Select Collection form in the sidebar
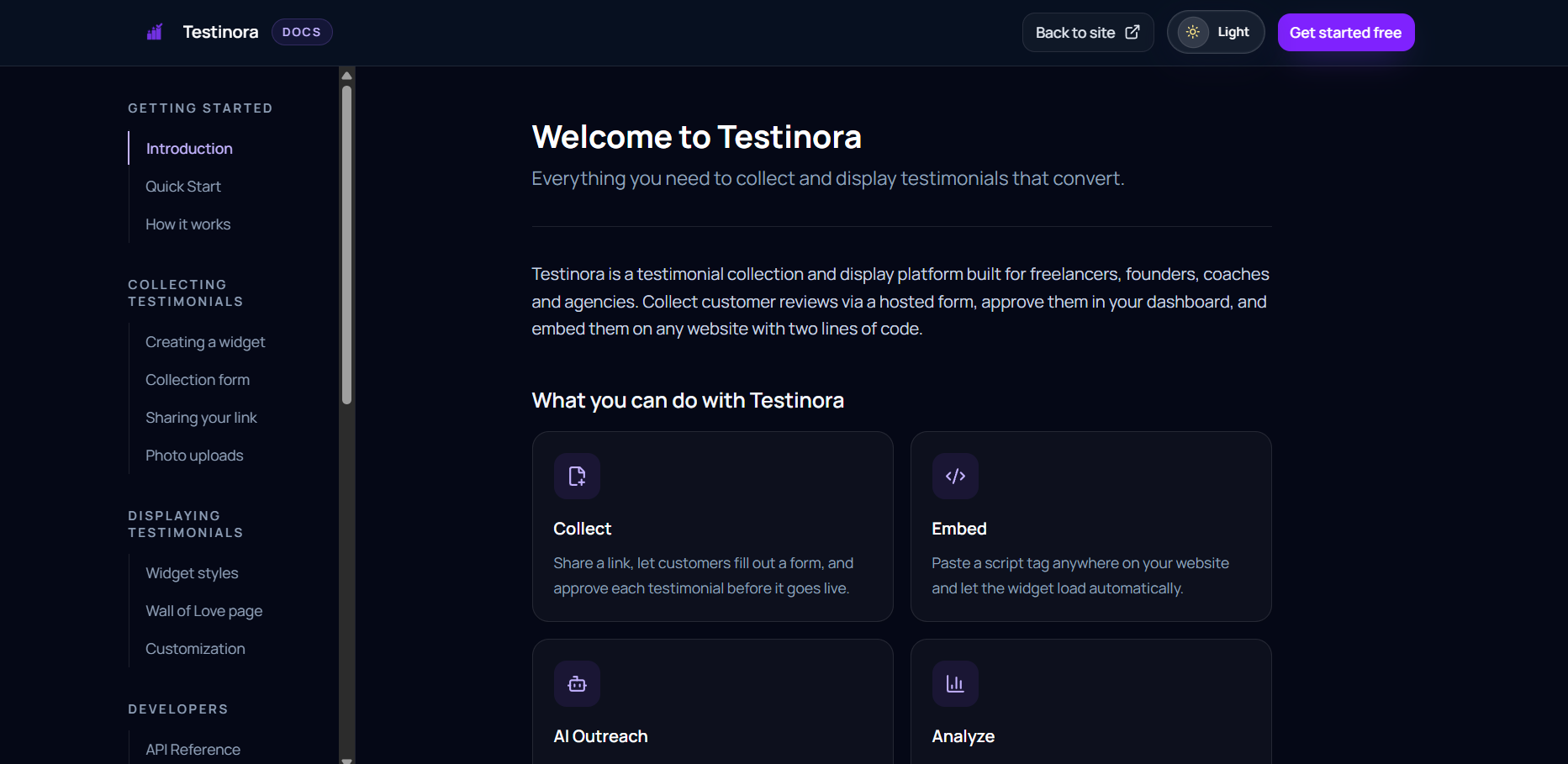 point(197,379)
